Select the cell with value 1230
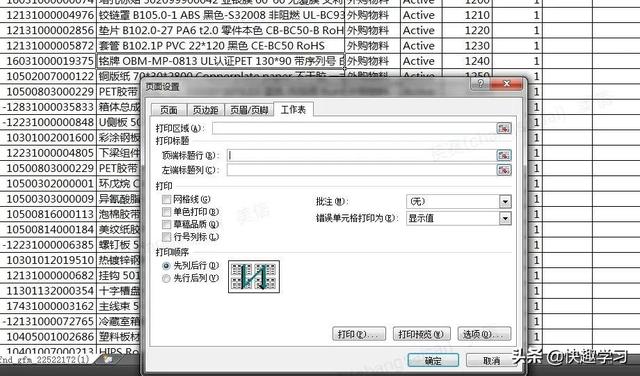 467,46
